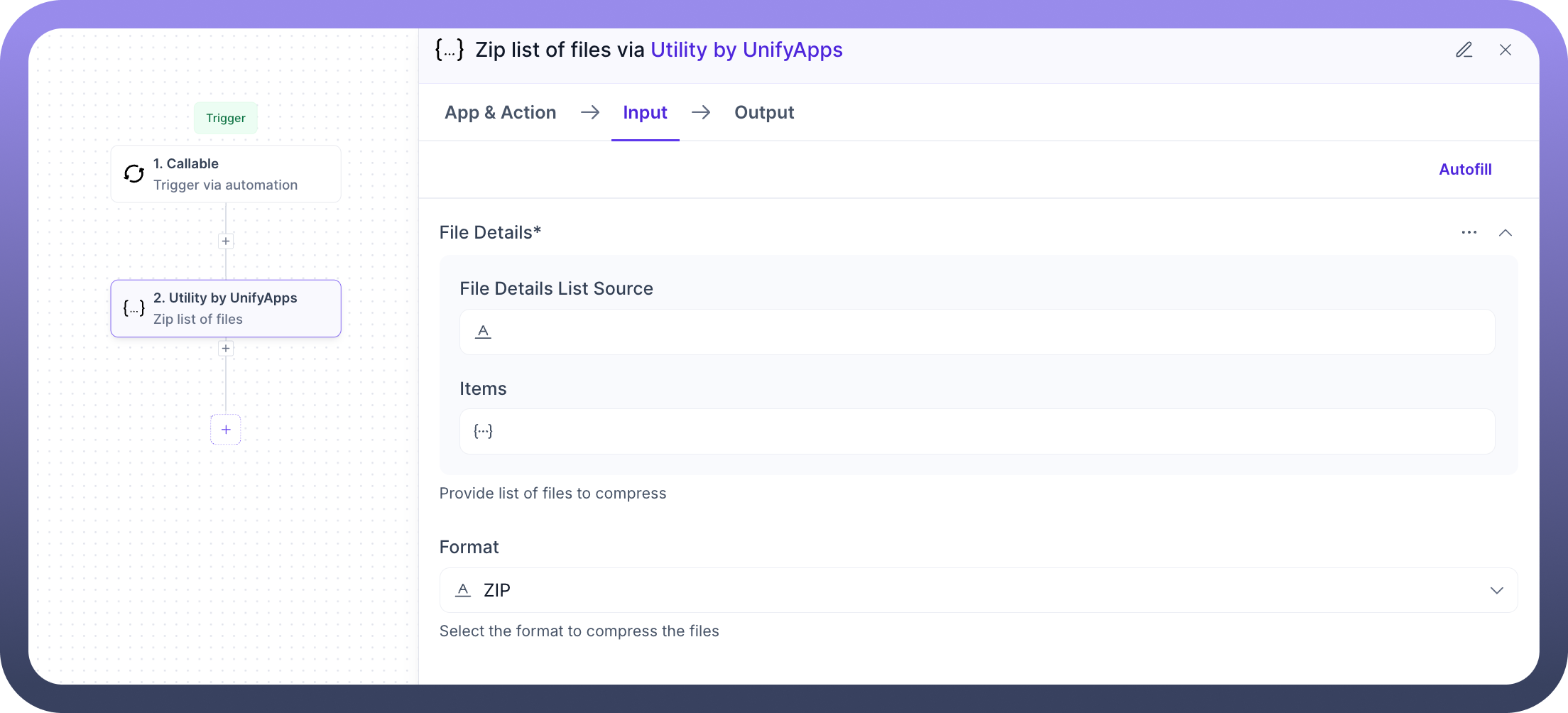Select the Callable trigger node

pyautogui.click(x=226, y=174)
